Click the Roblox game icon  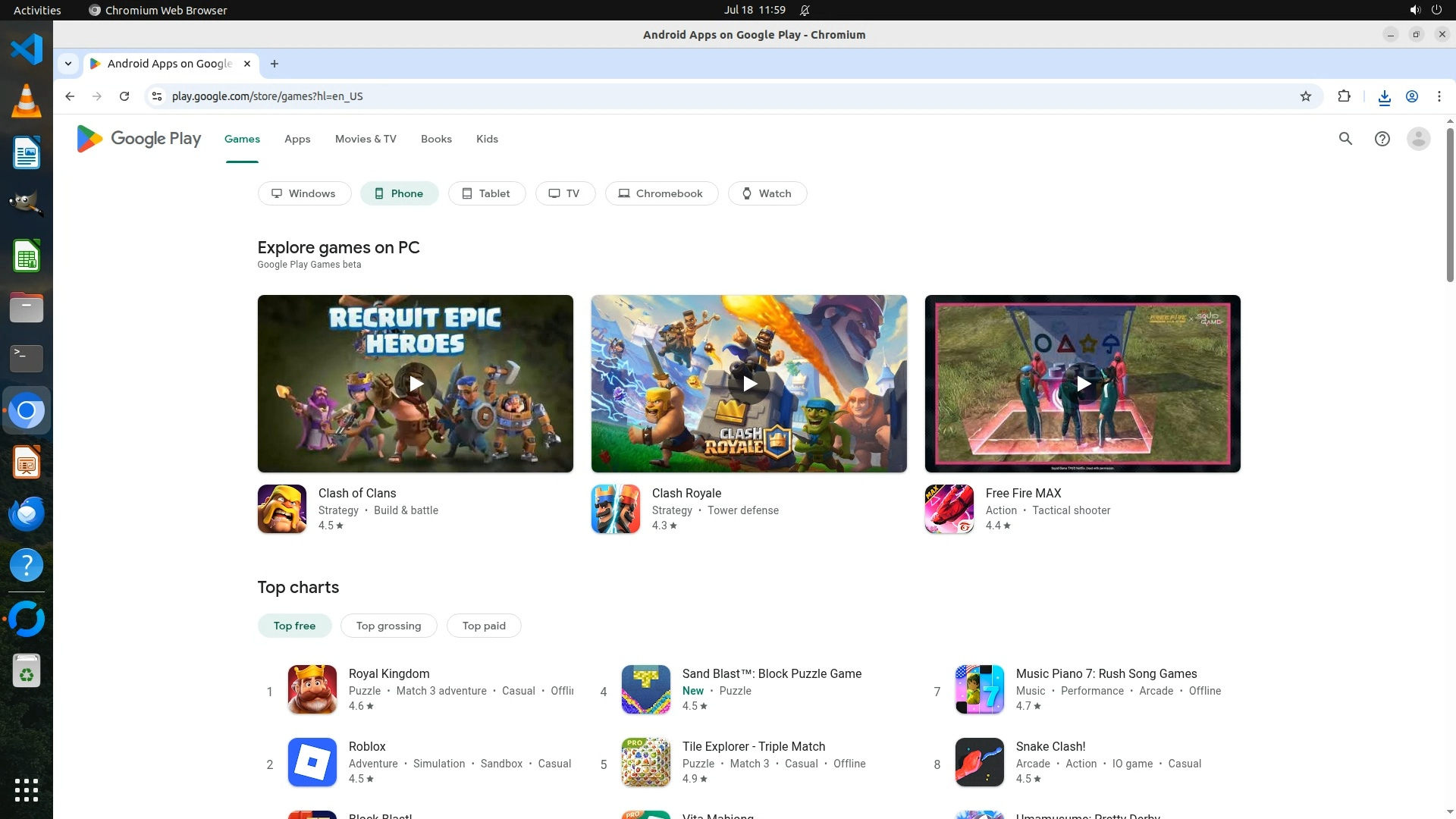312,762
